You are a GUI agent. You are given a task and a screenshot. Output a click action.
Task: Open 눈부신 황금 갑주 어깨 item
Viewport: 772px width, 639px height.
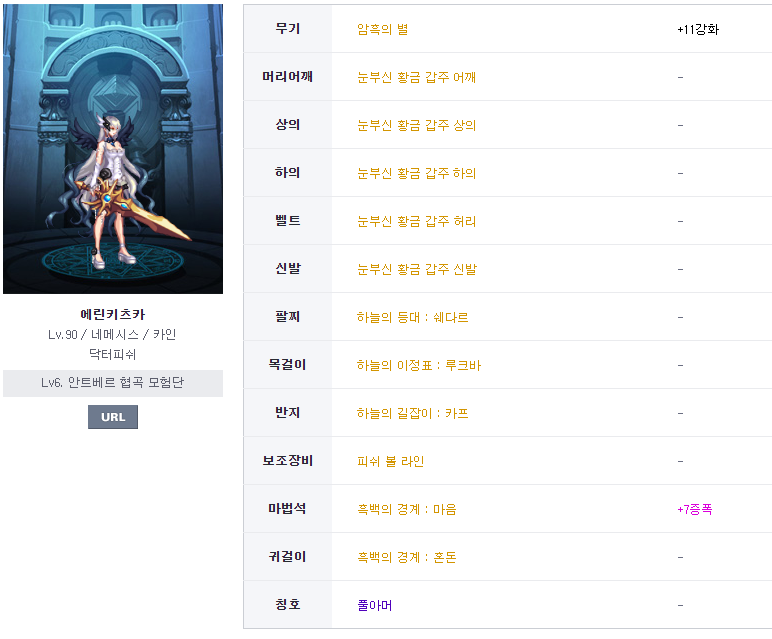417,77
